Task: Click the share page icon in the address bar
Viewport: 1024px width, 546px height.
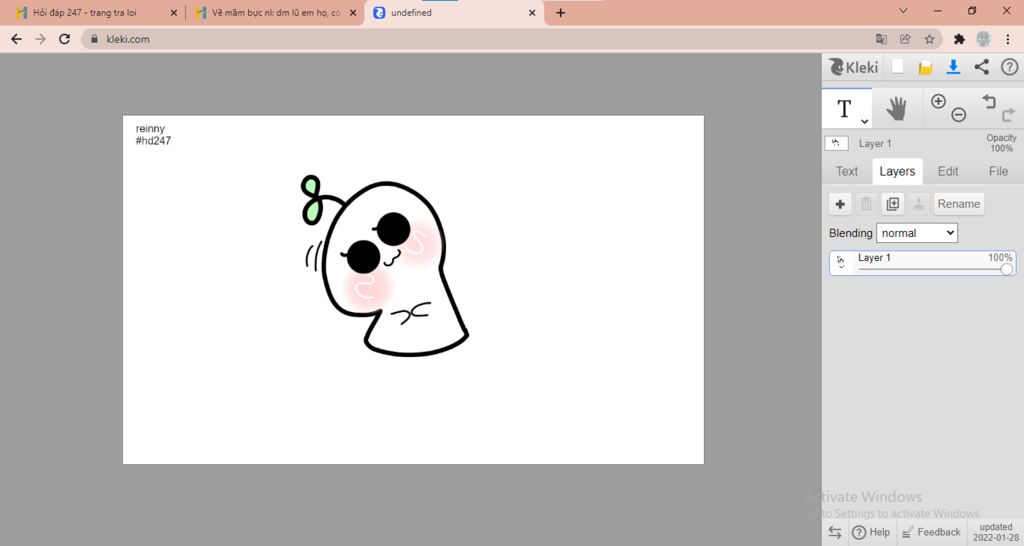Action: tap(905, 39)
